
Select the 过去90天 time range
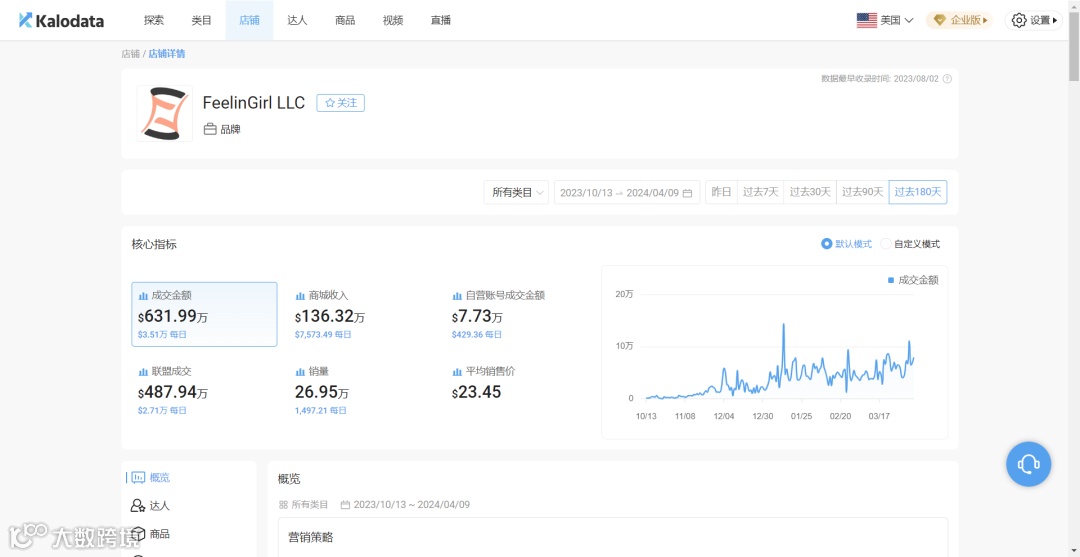(862, 192)
